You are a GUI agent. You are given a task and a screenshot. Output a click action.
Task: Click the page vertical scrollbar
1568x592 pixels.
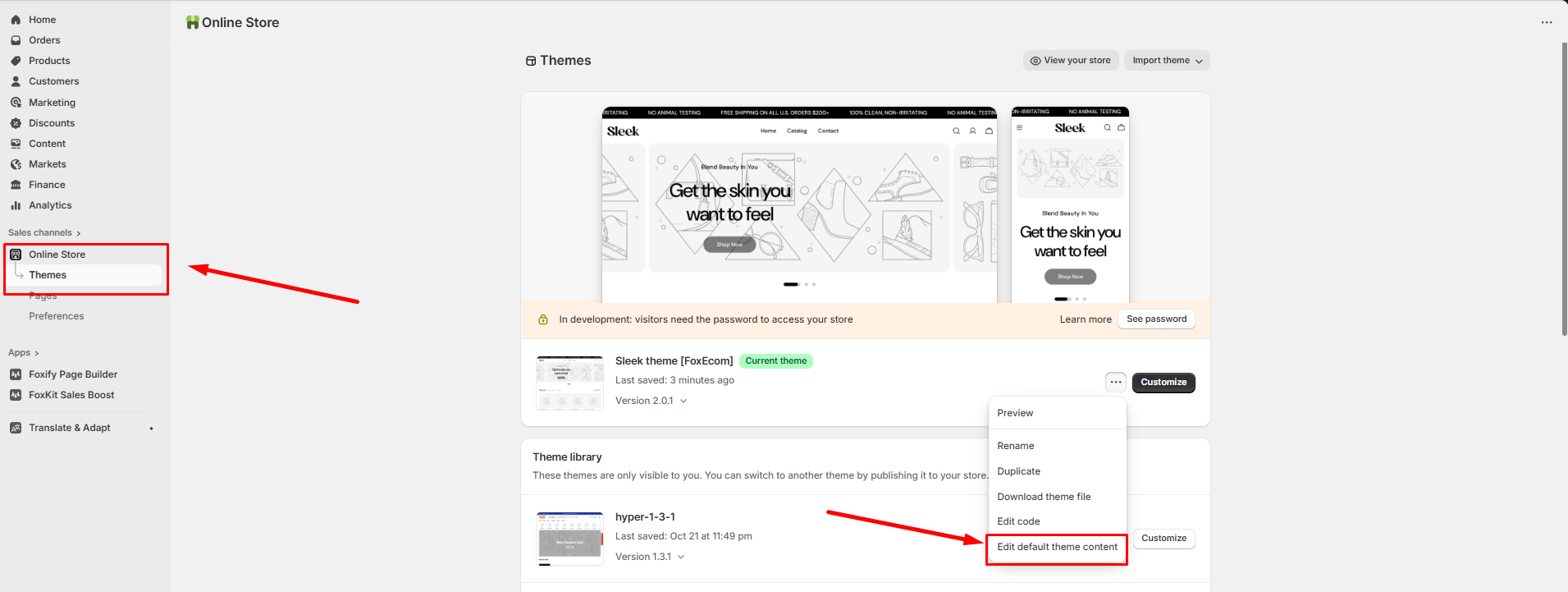[x=1564, y=189]
